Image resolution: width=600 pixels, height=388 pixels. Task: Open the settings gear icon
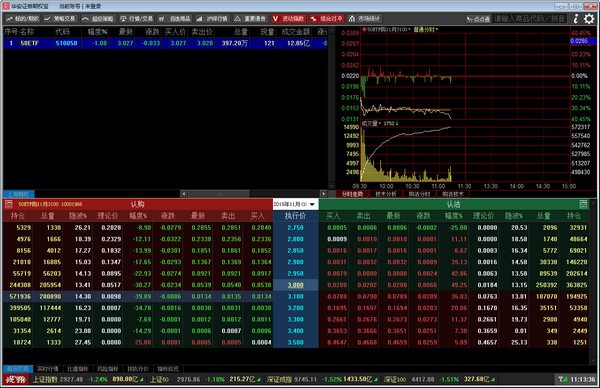[x=589, y=18]
